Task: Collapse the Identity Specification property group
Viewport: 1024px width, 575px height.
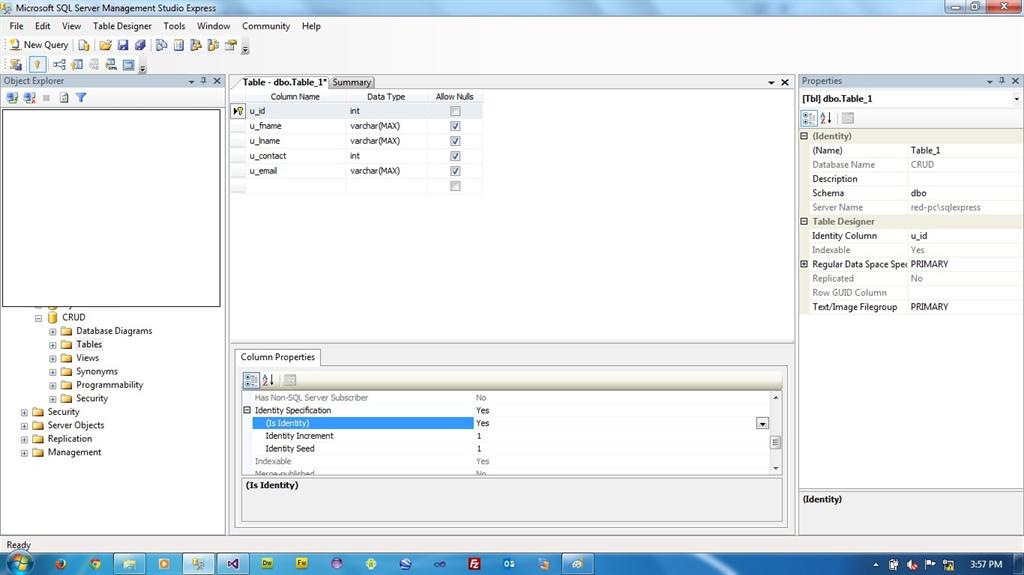Action: click(247, 410)
